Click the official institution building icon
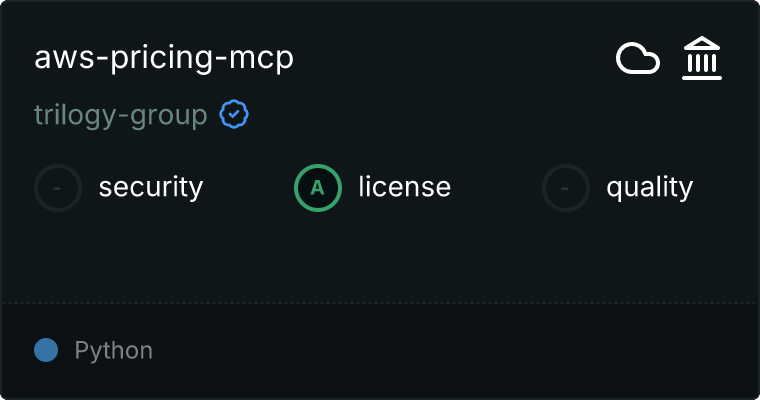 coord(702,58)
